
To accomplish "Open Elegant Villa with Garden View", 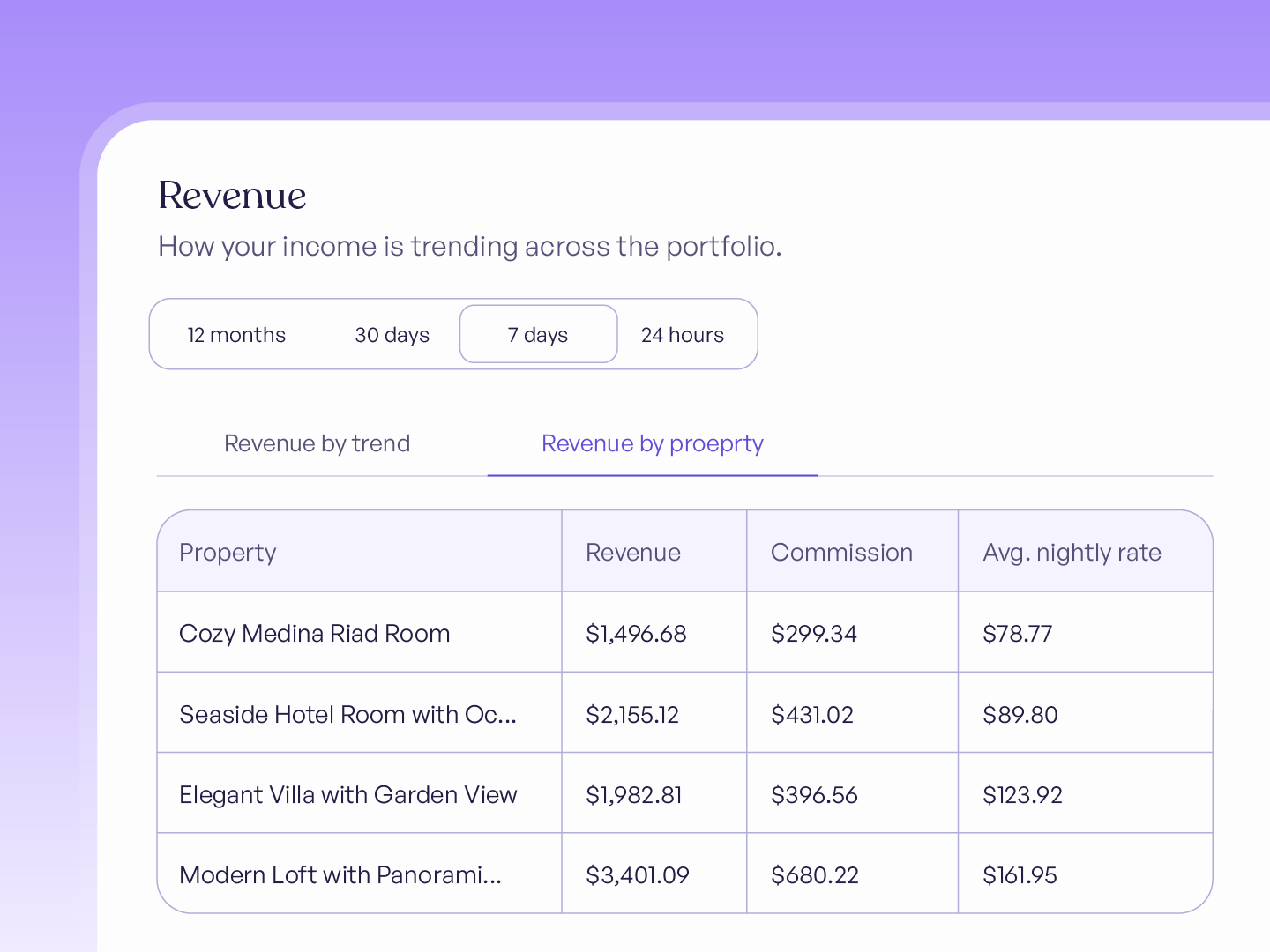I will tap(684, 793).
